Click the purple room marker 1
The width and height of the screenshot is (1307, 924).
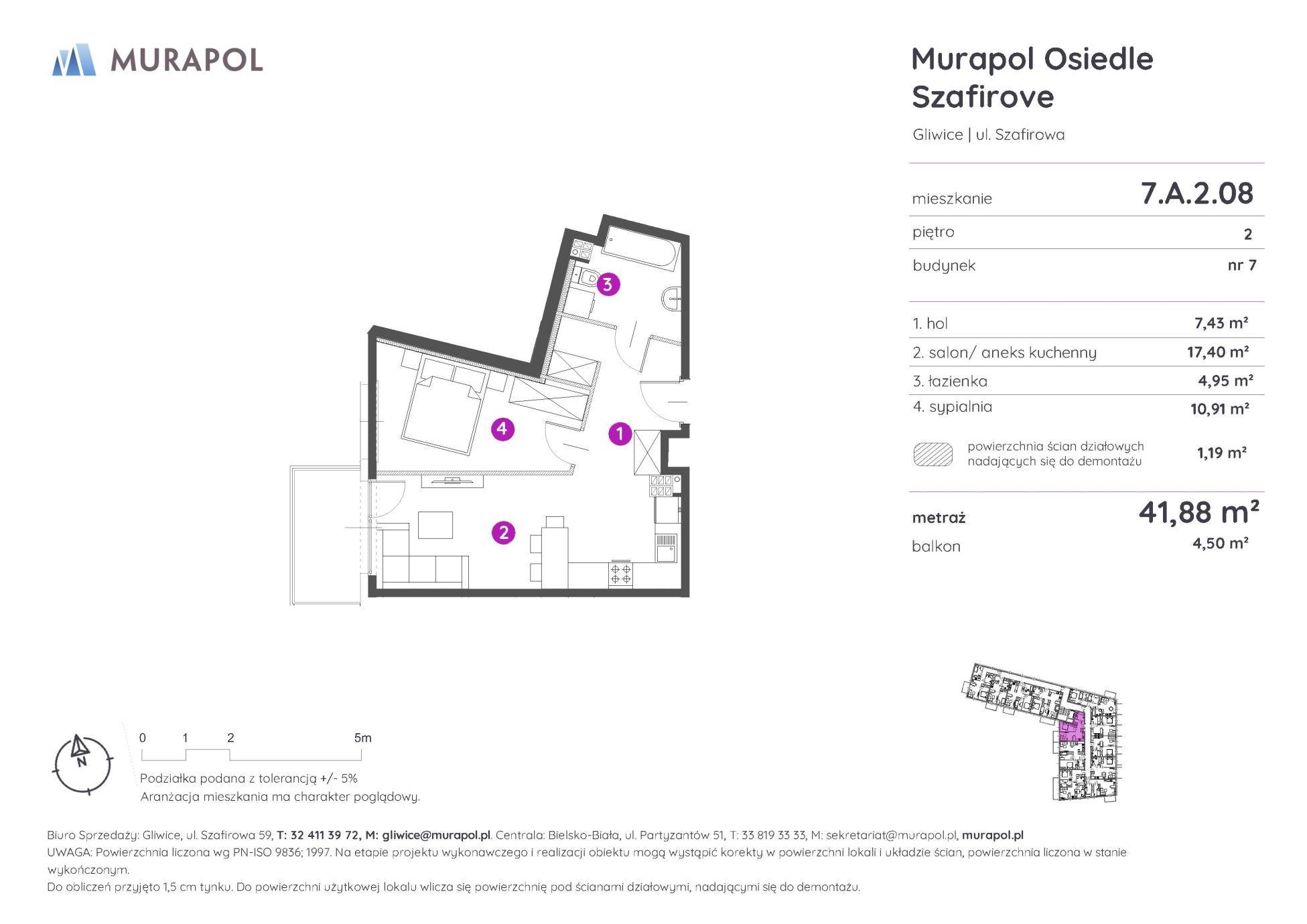(x=620, y=434)
